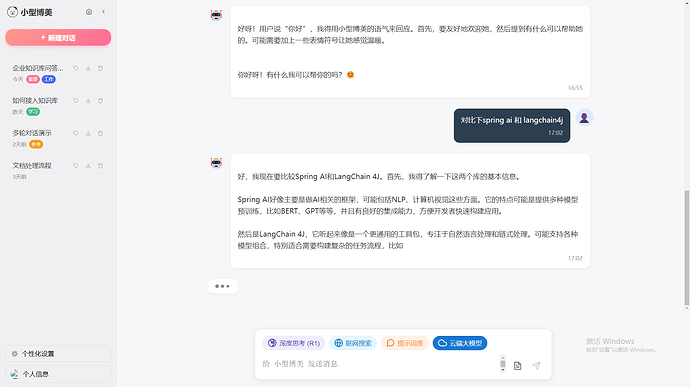
Task: Start a new chat with 新建对话 button
Action: pos(58,38)
